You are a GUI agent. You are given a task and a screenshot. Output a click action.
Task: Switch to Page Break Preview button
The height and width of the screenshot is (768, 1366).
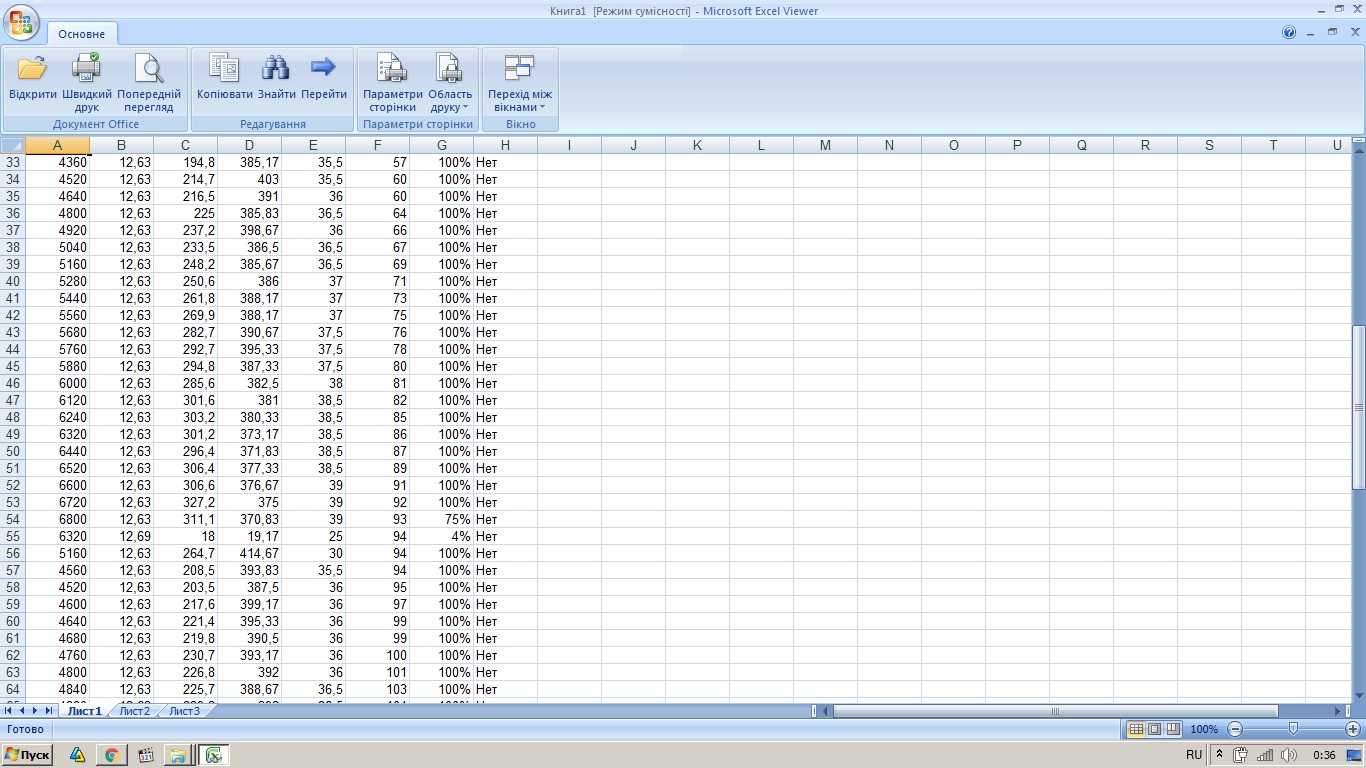(1173, 730)
